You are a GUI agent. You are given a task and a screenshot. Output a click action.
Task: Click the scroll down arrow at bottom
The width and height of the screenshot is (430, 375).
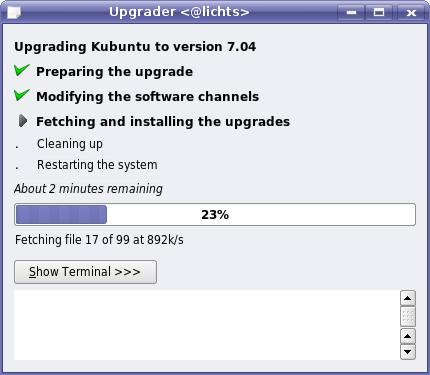(408, 352)
